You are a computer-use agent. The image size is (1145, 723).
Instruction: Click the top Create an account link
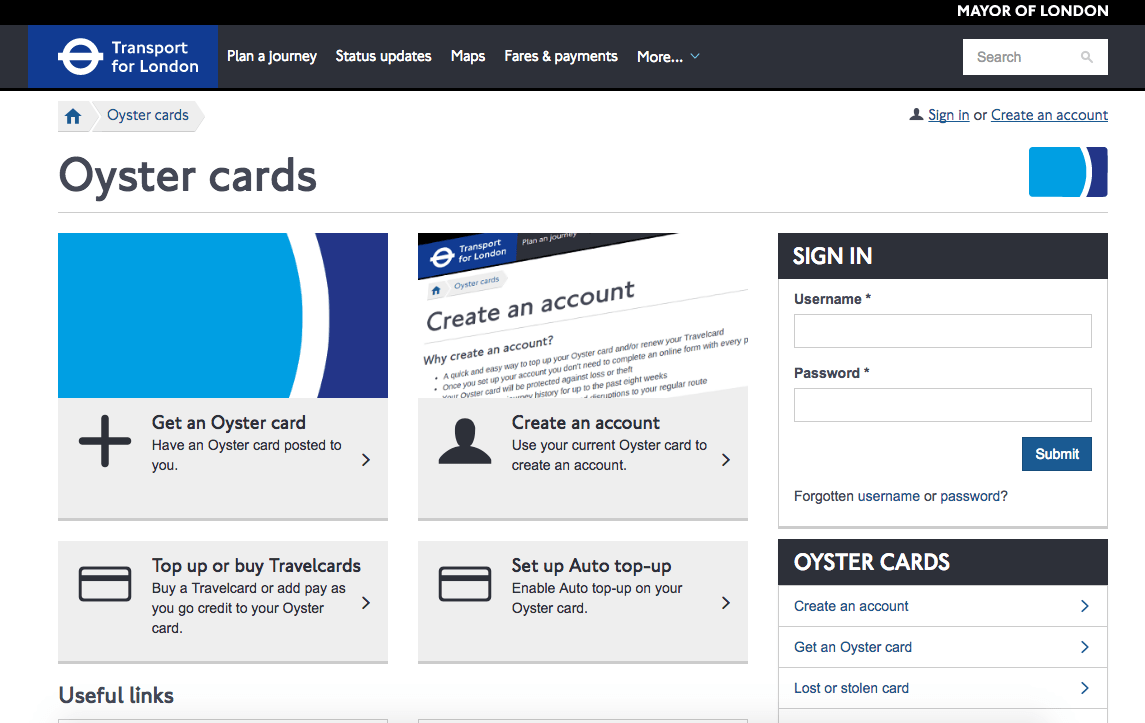point(1049,115)
